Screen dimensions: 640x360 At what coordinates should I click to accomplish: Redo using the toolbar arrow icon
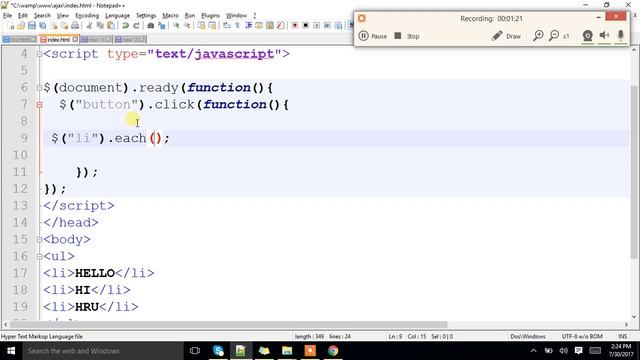136,26
